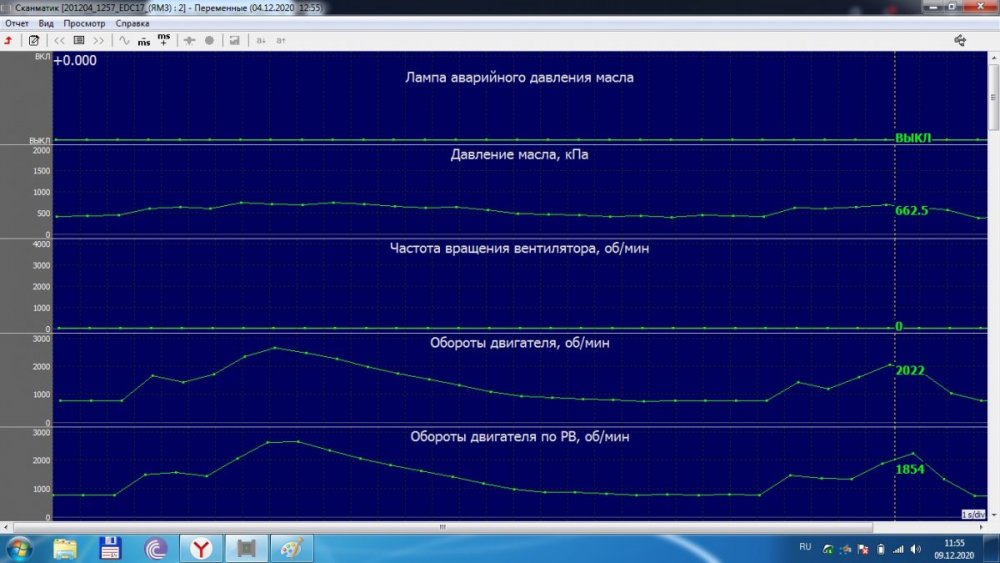This screenshot has height=563, width=1000.
Task: Click the ВЫКЛ lamp state value
Action: coord(913,138)
